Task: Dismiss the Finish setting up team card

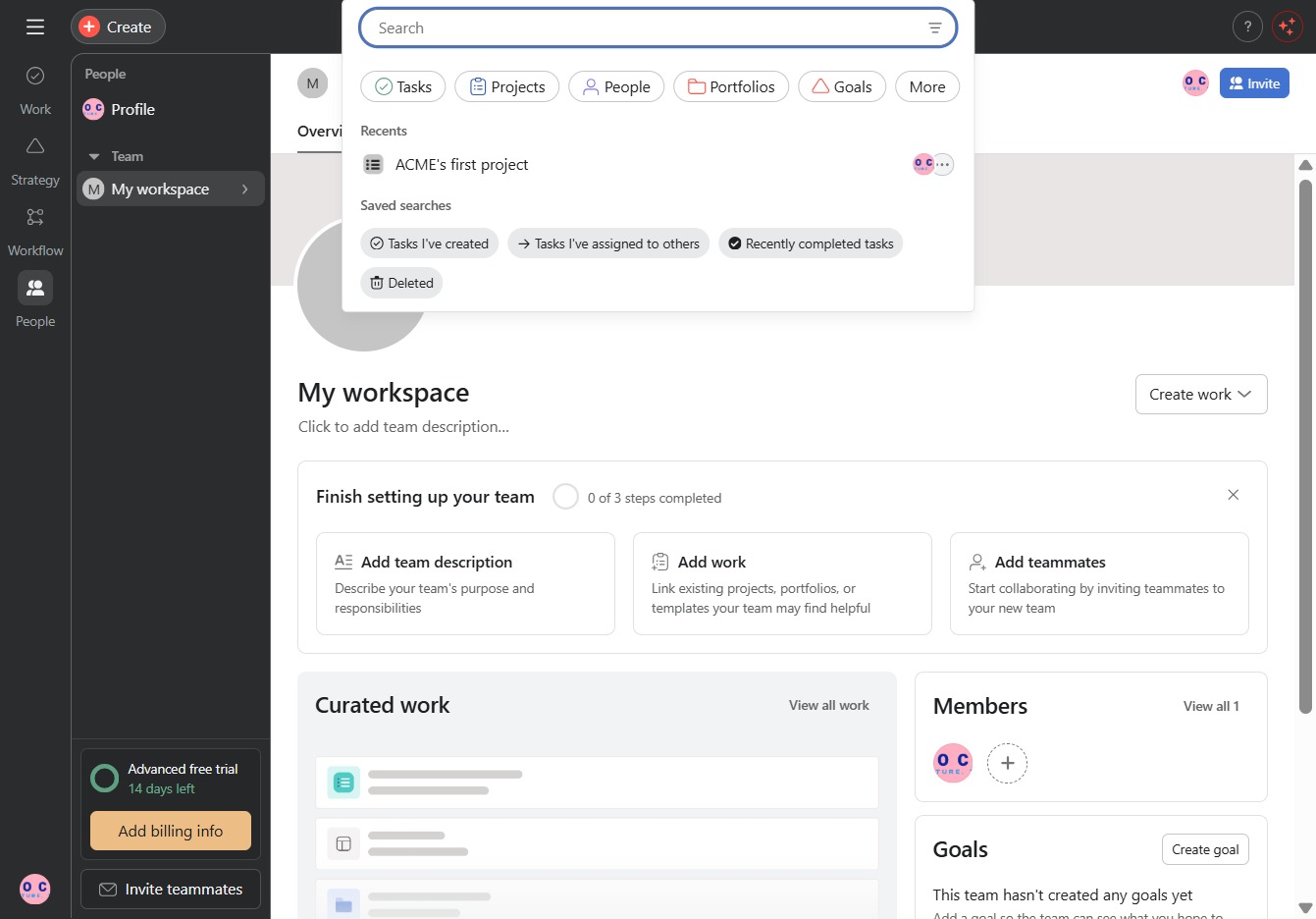Action: click(x=1234, y=495)
